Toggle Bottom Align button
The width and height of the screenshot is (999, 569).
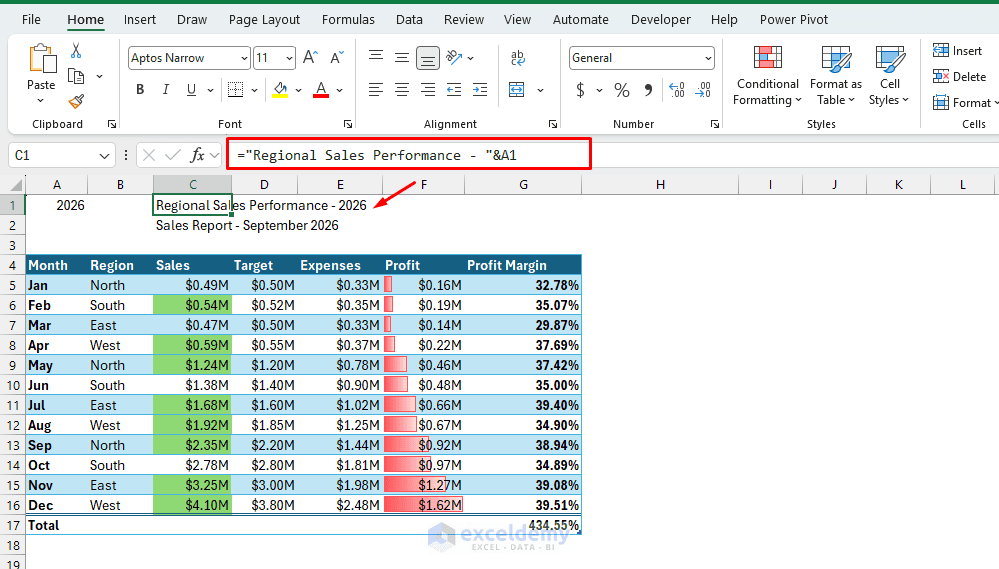428,58
